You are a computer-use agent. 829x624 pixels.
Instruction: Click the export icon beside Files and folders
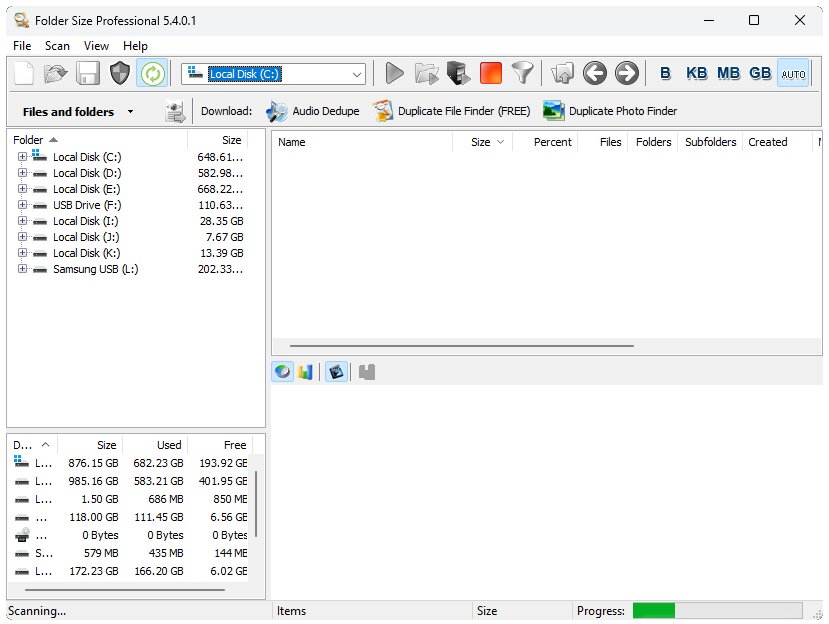(175, 111)
